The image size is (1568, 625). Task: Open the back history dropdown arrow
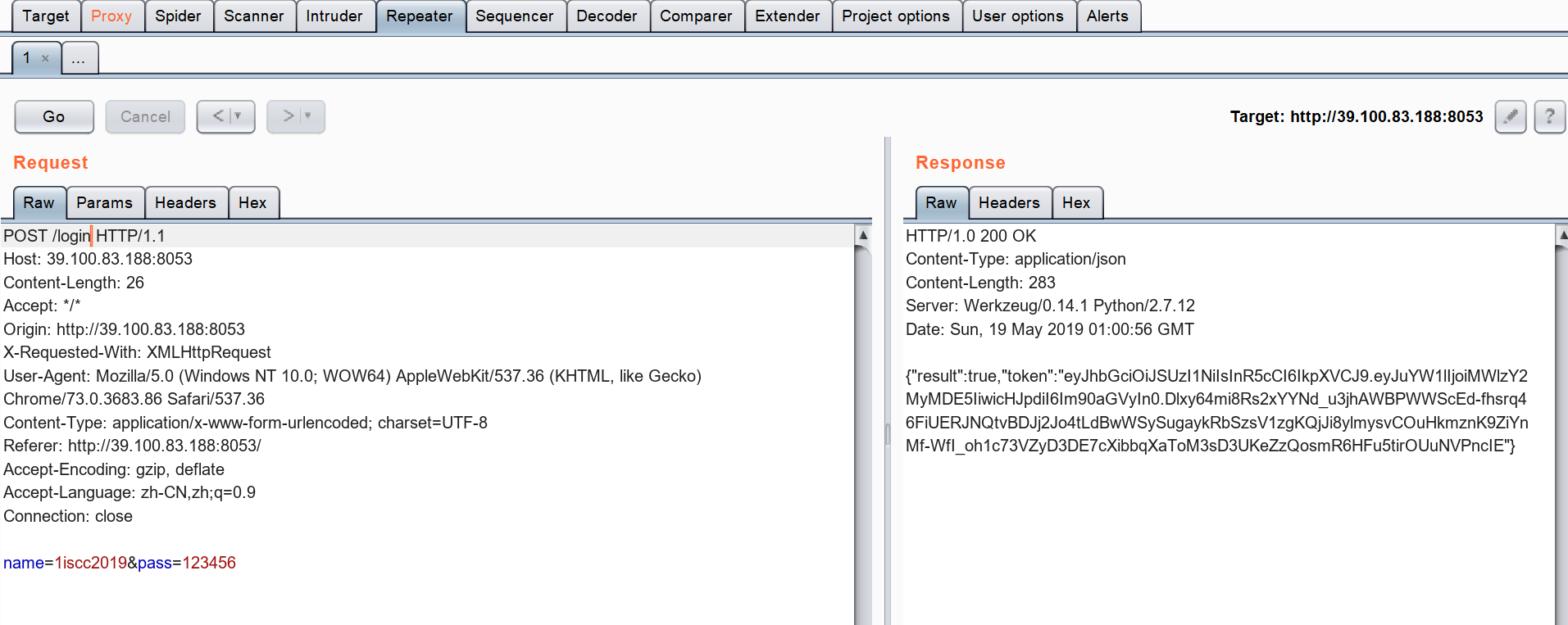239,116
